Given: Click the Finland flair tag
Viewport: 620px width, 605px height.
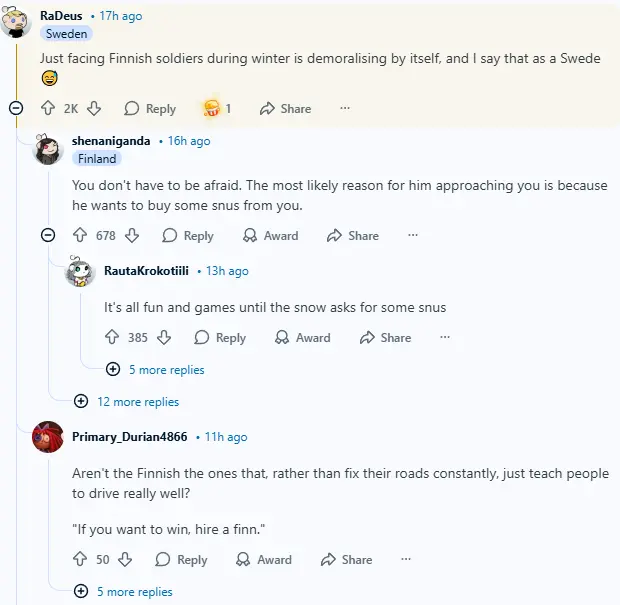Looking at the screenshot, I should [97, 158].
